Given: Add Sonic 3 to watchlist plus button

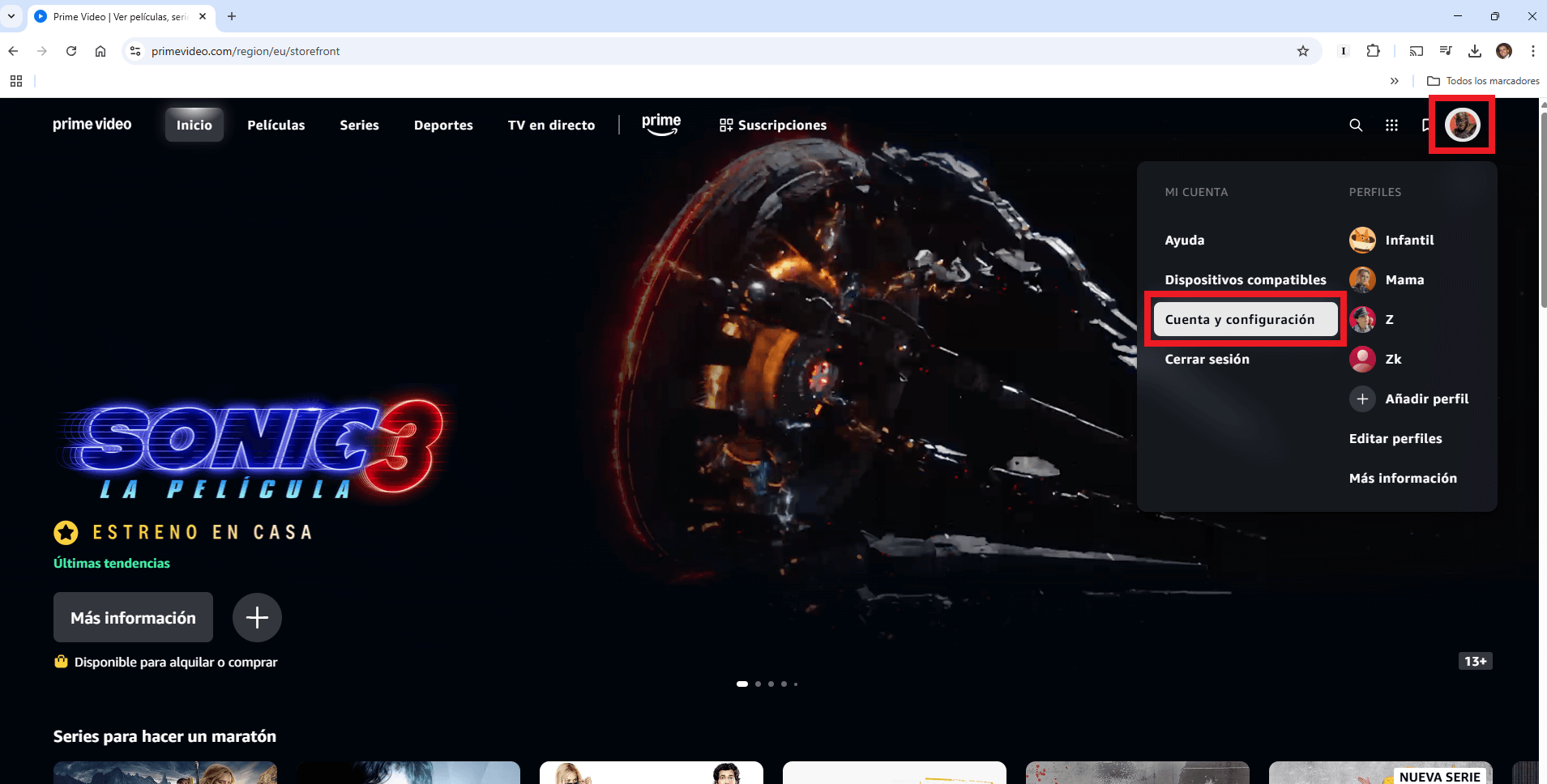Looking at the screenshot, I should tap(257, 617).
